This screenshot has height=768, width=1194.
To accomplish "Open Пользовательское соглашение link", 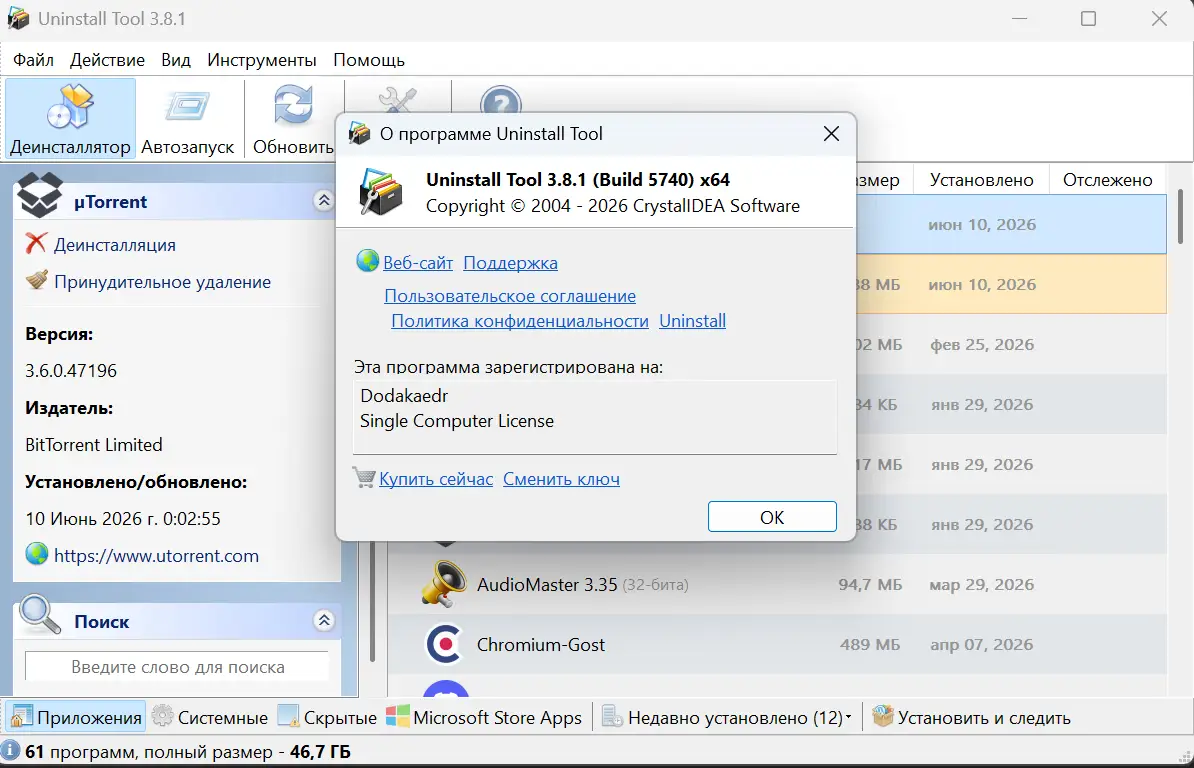I will (510, 296).
